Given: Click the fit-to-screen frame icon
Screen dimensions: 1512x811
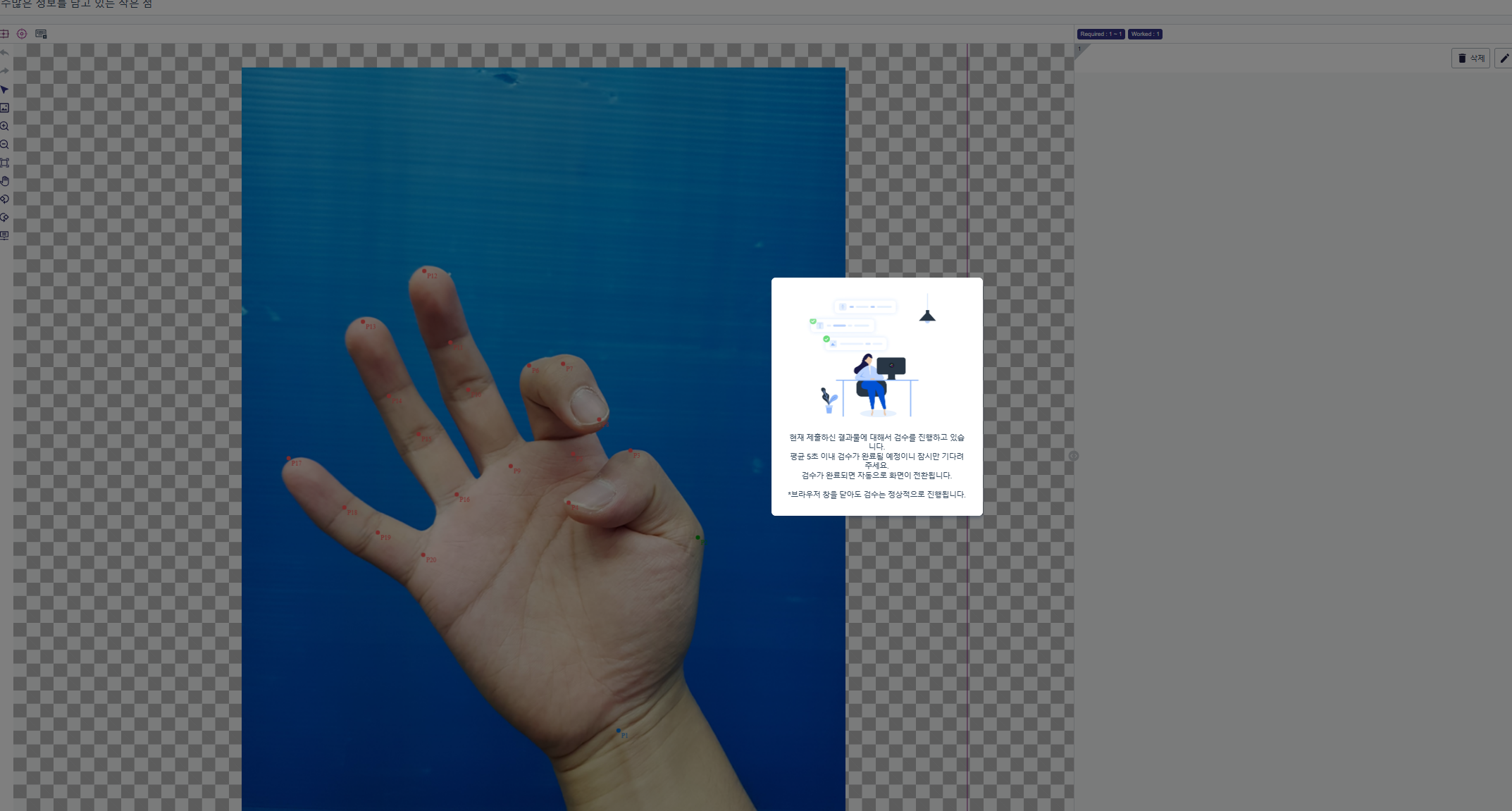Looking at the screenshot, I should [4, 163].
